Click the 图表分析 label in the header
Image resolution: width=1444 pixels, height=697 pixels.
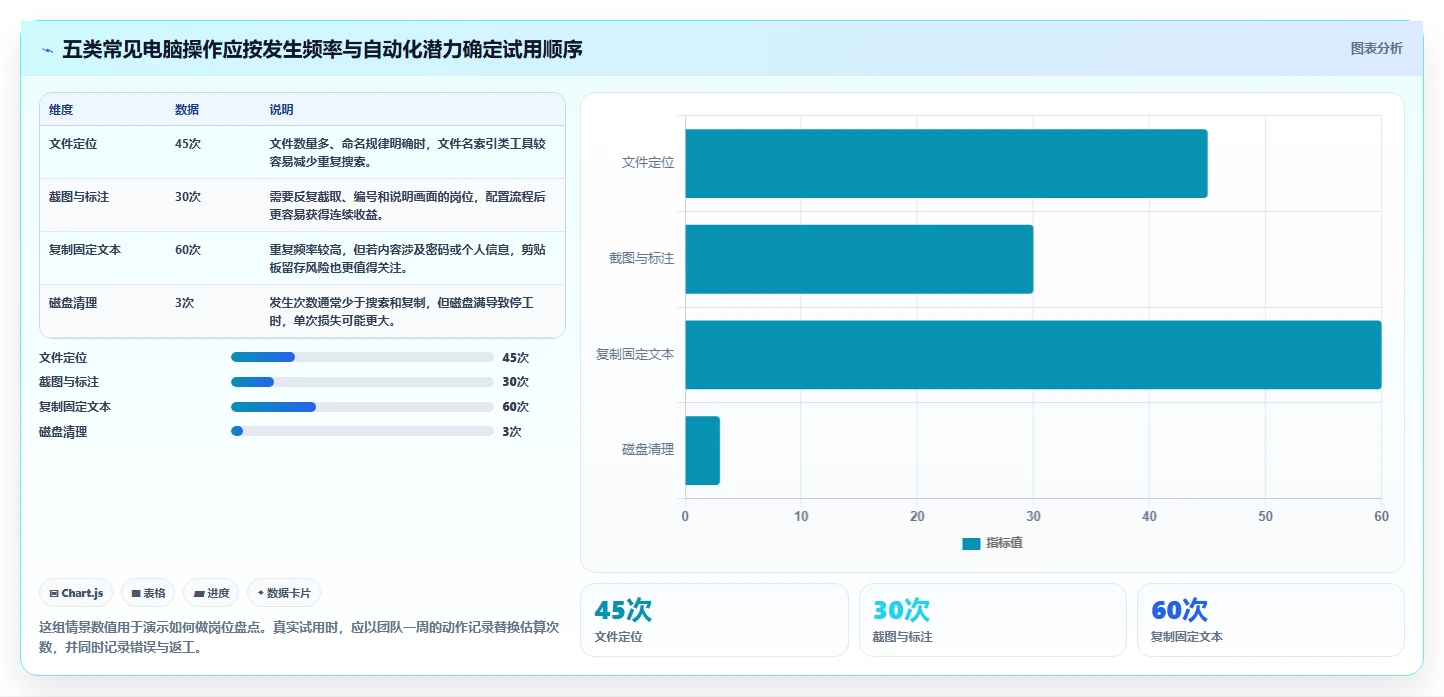click(1376, 48)
